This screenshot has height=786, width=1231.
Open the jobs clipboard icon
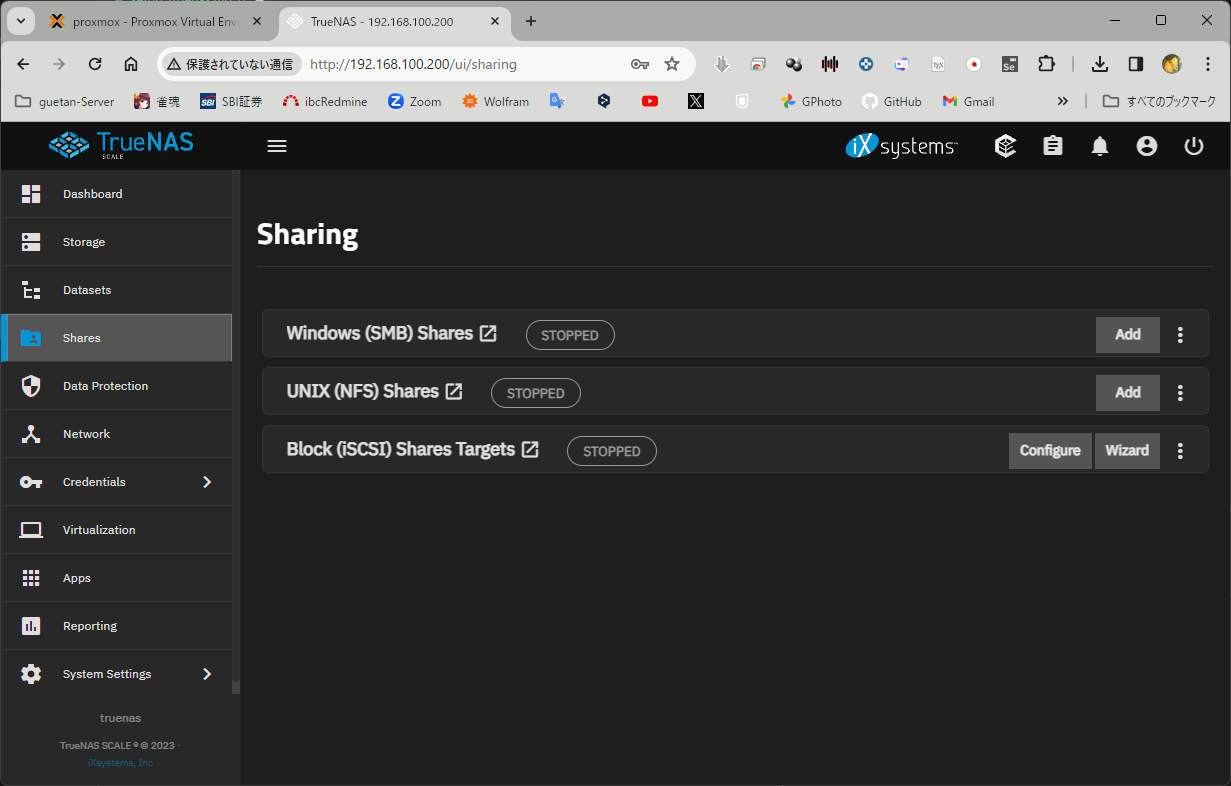click(1053, 146)
